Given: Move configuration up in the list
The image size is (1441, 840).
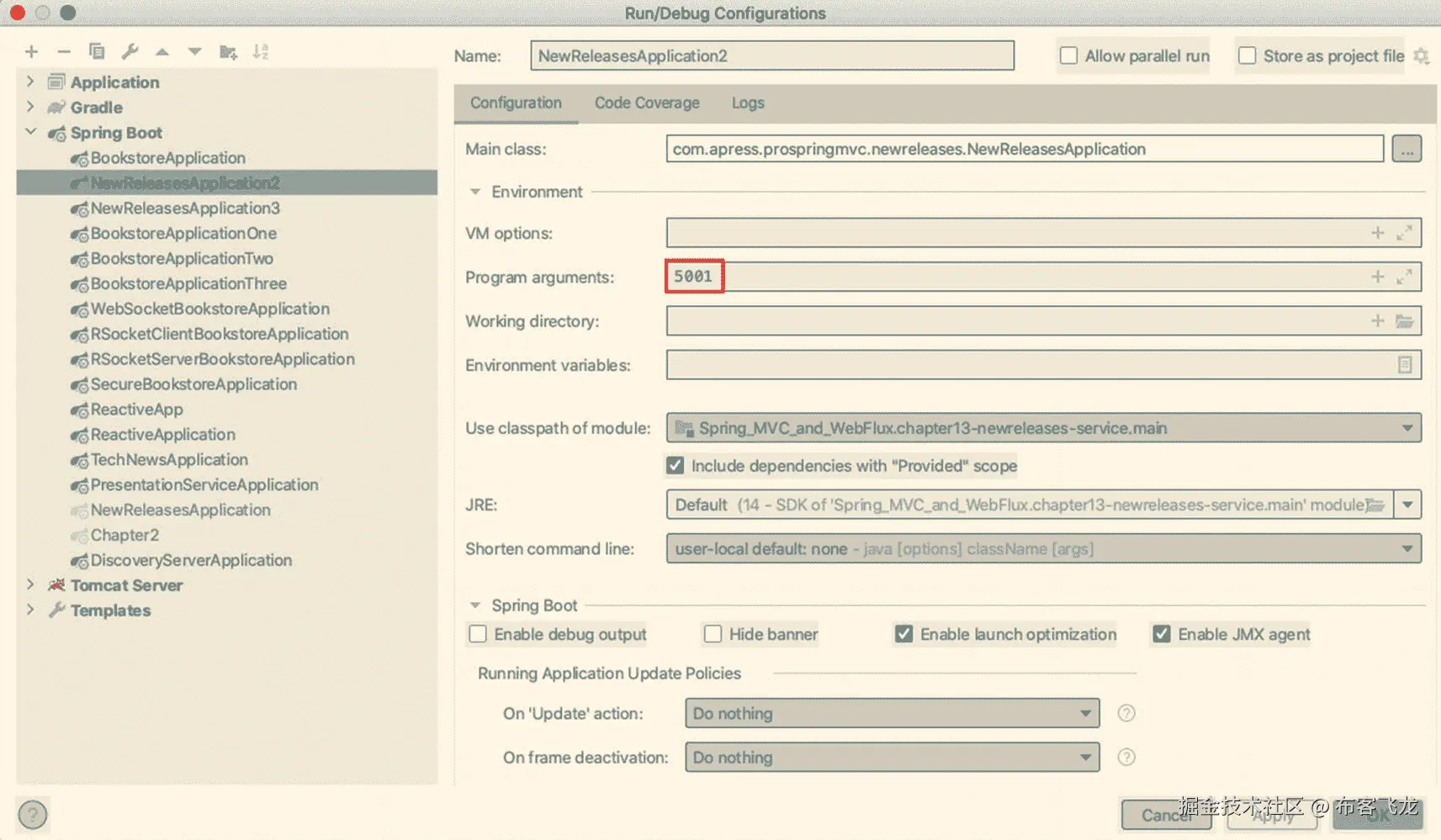Looking at the screenshot, I should coord(162,51).
